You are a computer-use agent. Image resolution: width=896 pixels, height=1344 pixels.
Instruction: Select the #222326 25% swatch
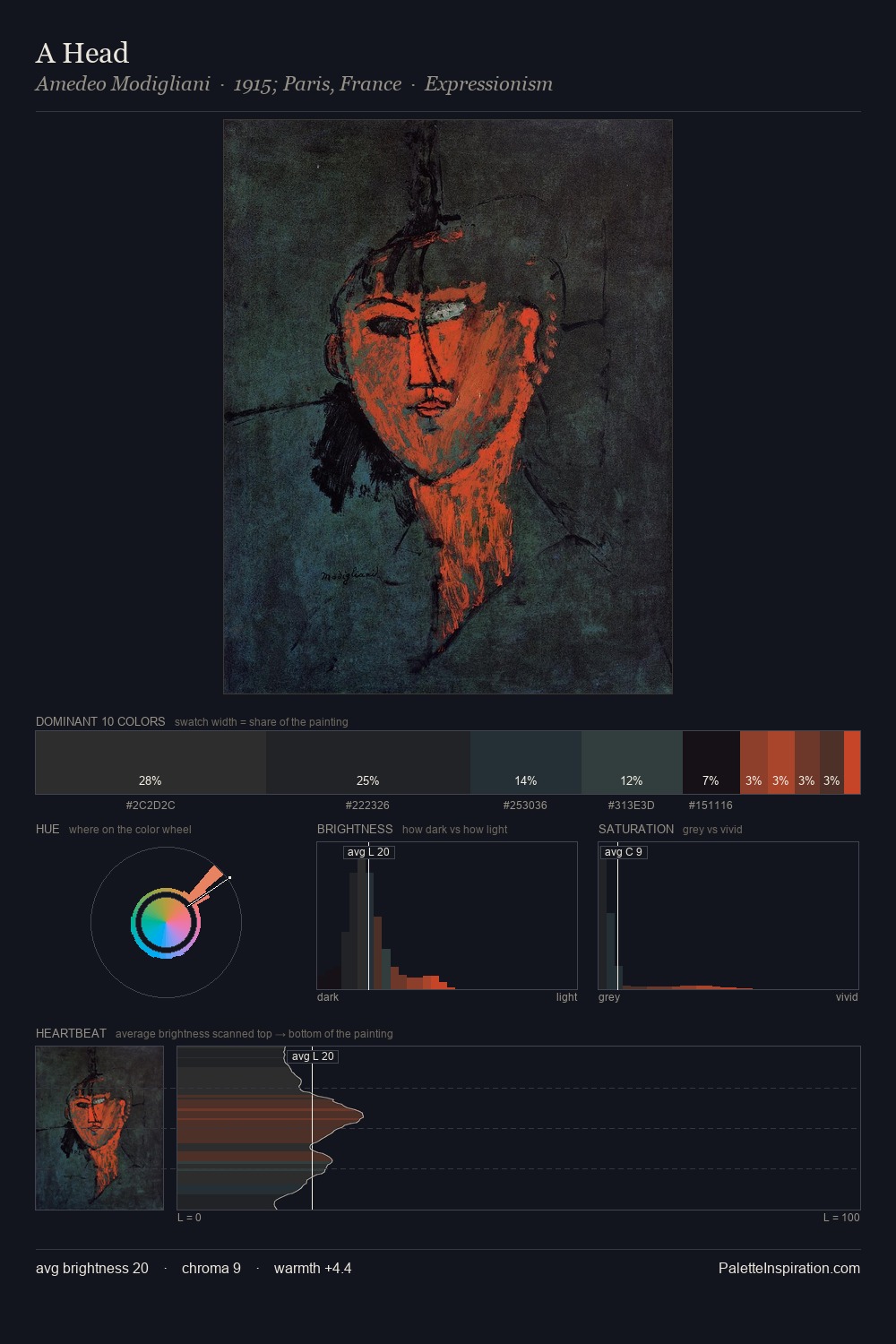(368, 762)
